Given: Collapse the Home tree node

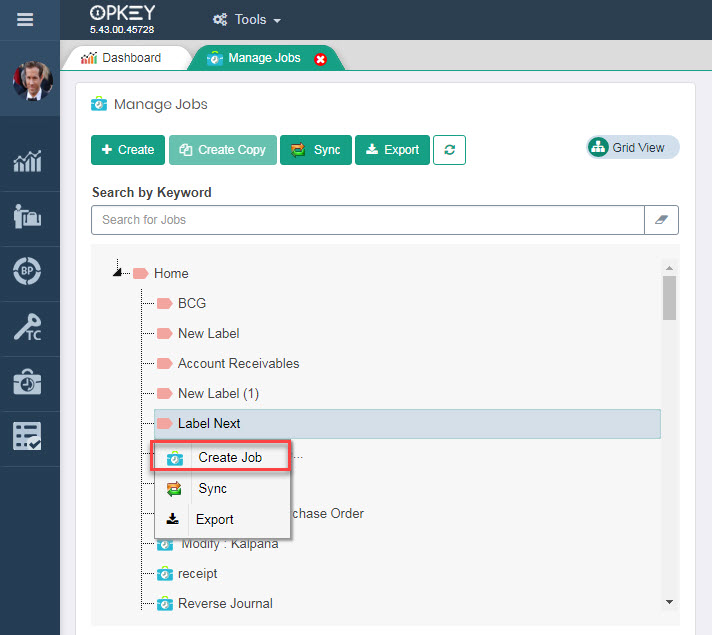Looking at the screenshot, I should pyautogui.click(x=118, y=272).
